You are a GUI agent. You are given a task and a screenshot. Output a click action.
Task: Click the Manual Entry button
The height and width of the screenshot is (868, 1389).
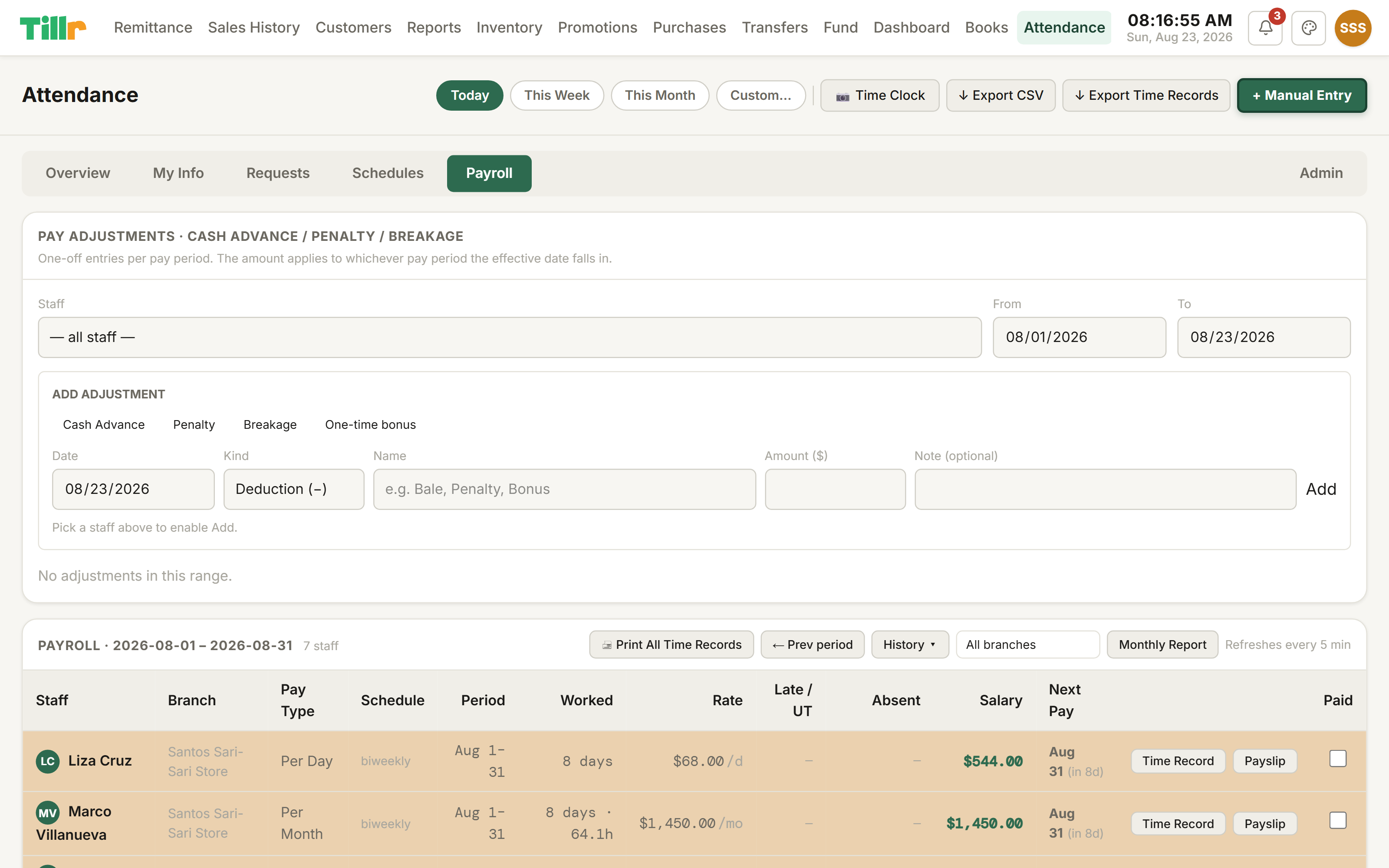(x=1302, y=95)
